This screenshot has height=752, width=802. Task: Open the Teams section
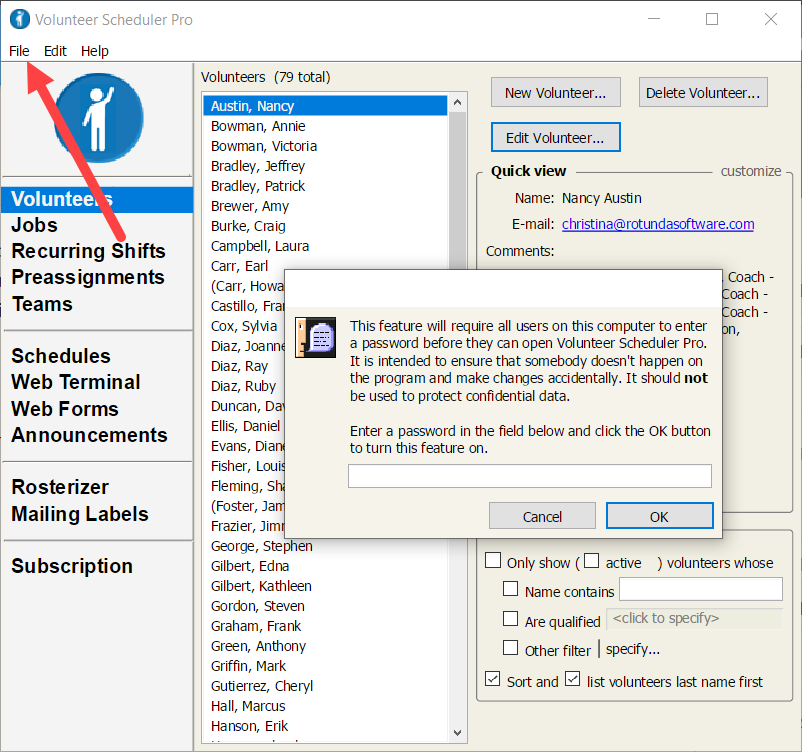(42, 304)
